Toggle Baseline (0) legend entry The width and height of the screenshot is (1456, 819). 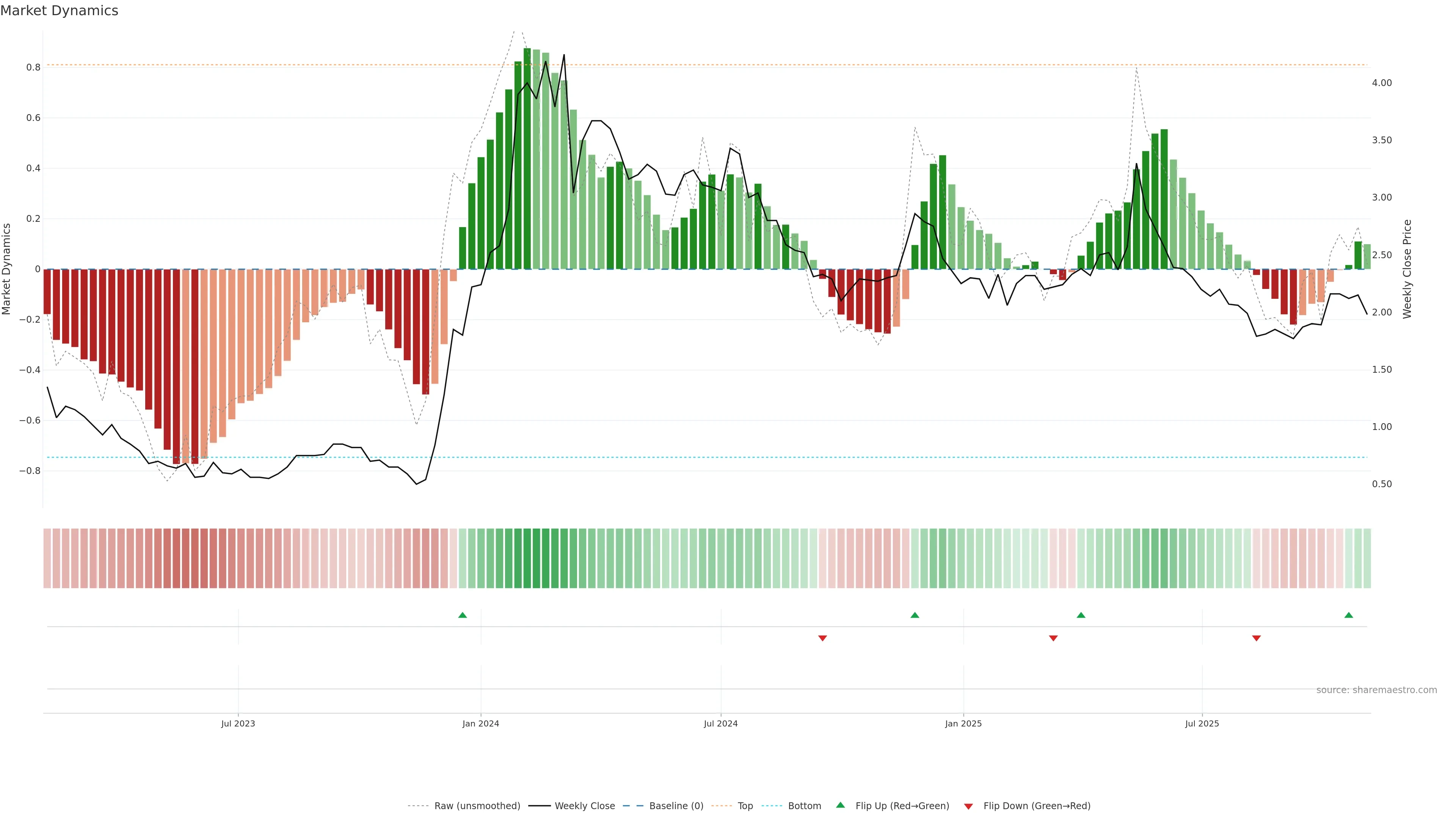(676, 806)
